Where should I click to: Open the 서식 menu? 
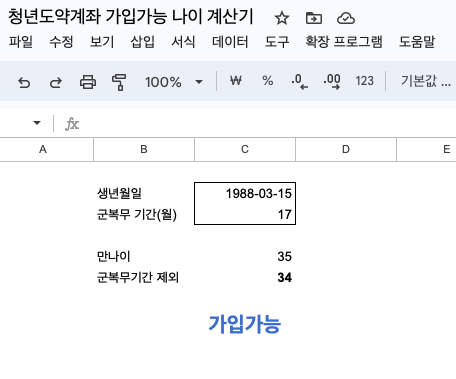183,42
